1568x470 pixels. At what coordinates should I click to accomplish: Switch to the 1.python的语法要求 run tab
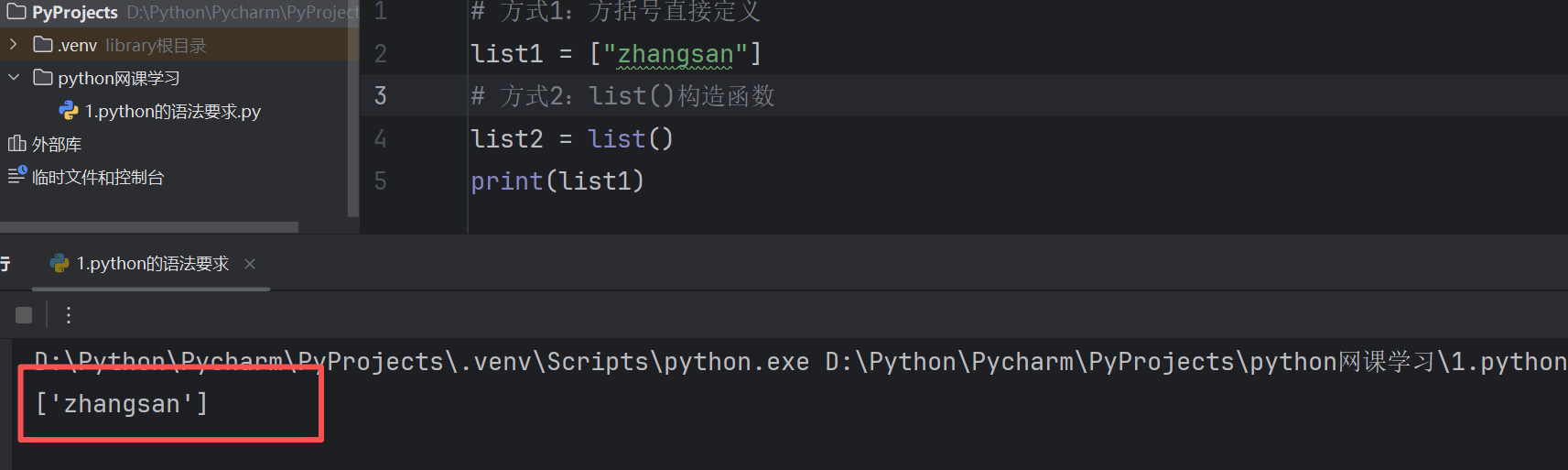(152, 264)
